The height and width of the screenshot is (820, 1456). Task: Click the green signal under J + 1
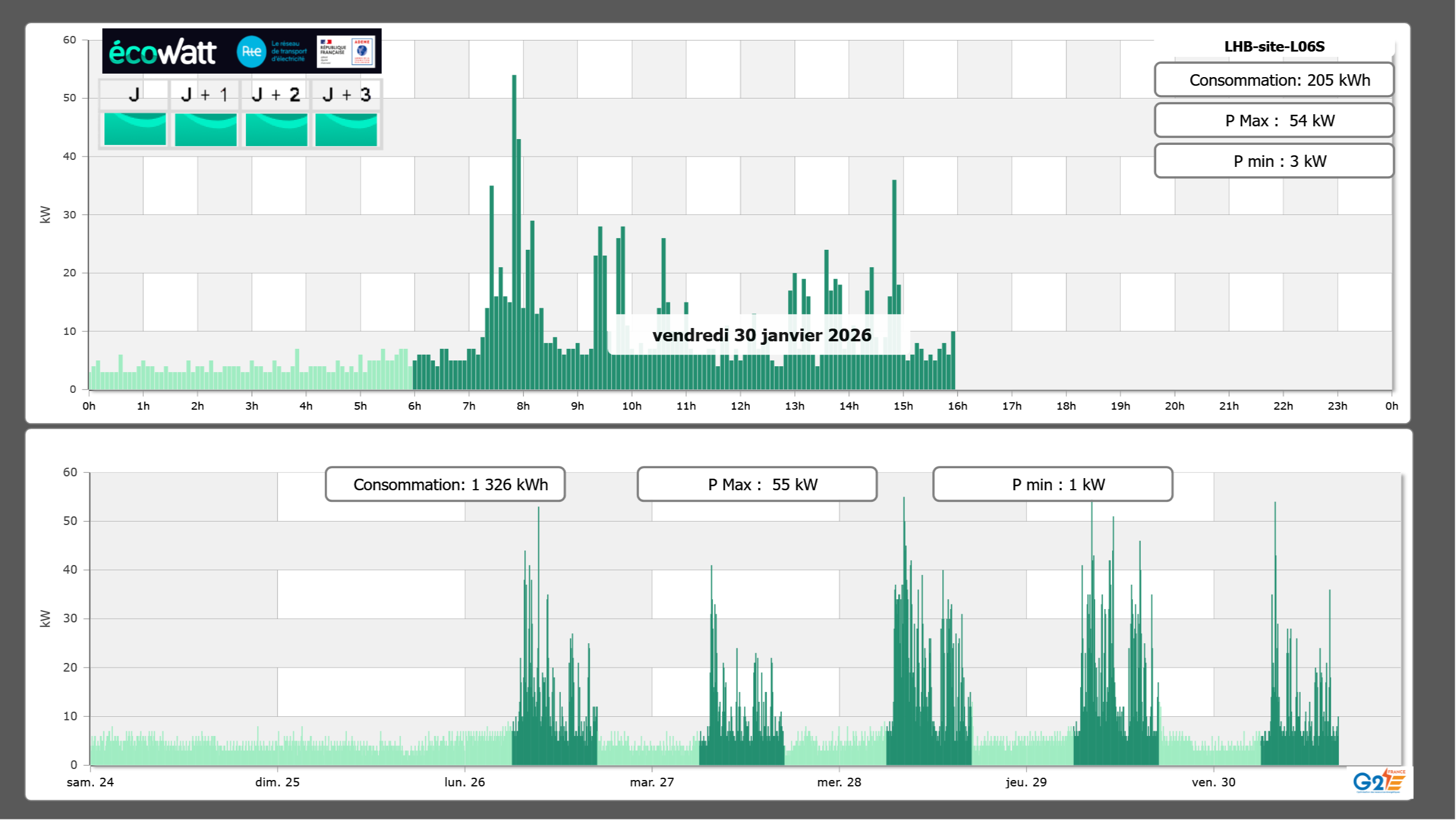pyautogui.click(x=205, y=129)
